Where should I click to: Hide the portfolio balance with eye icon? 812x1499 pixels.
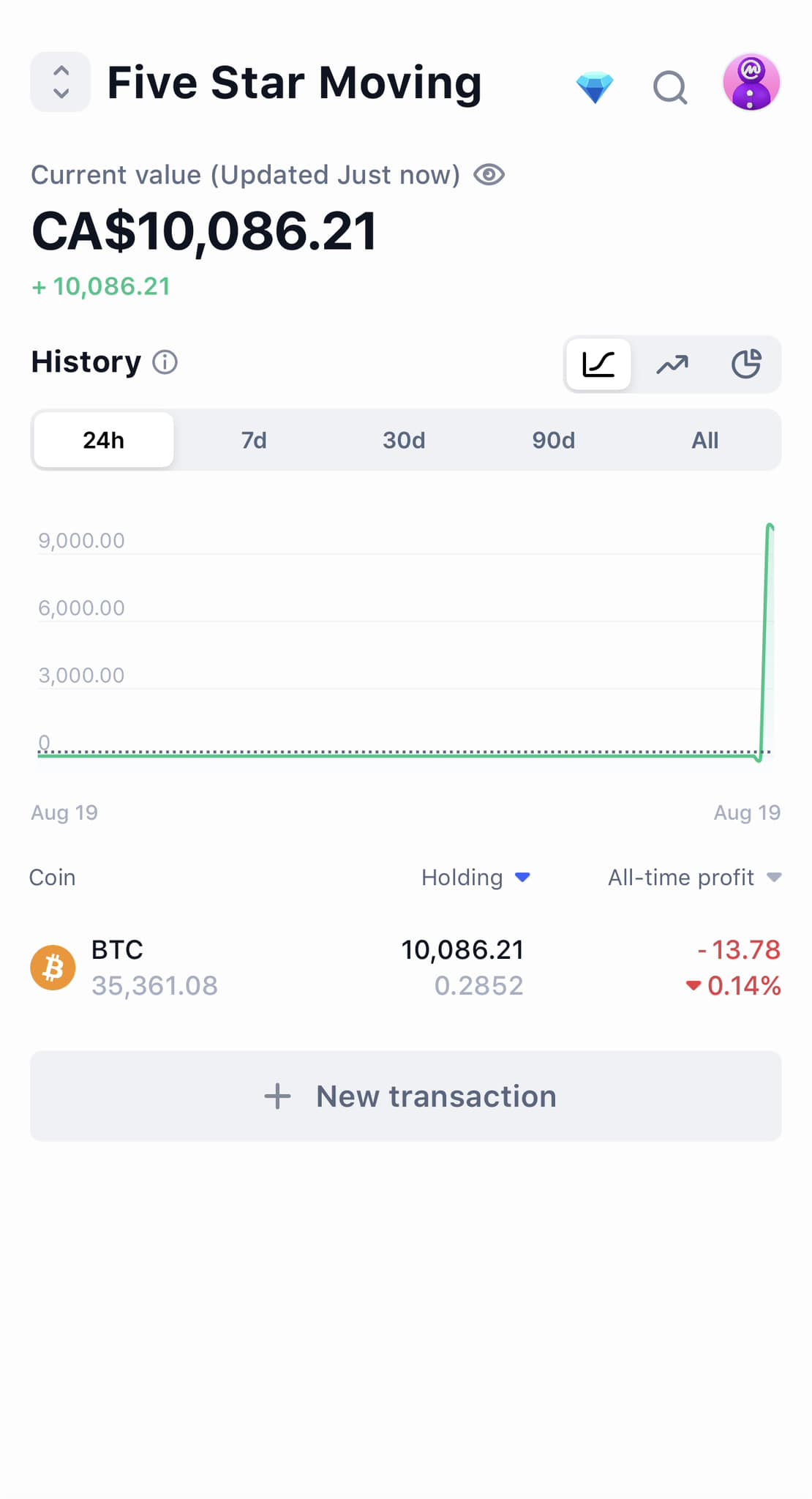click(489, 175)
